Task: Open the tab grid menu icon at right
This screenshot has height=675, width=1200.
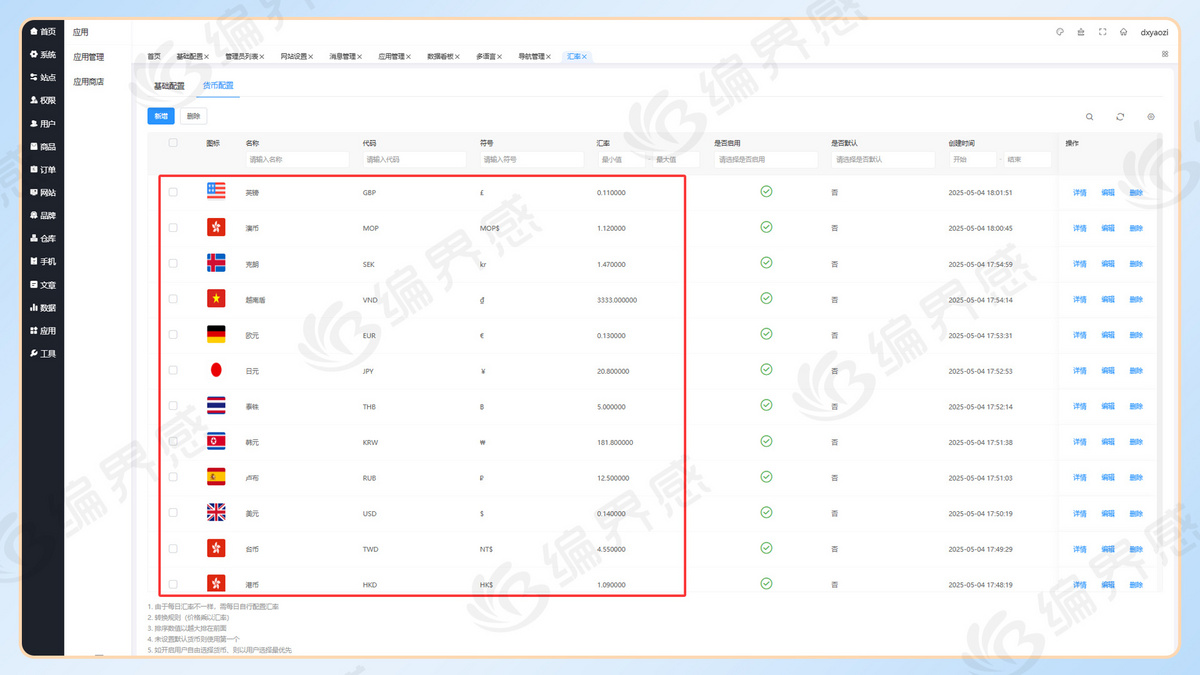Action: click(1165, 54)
